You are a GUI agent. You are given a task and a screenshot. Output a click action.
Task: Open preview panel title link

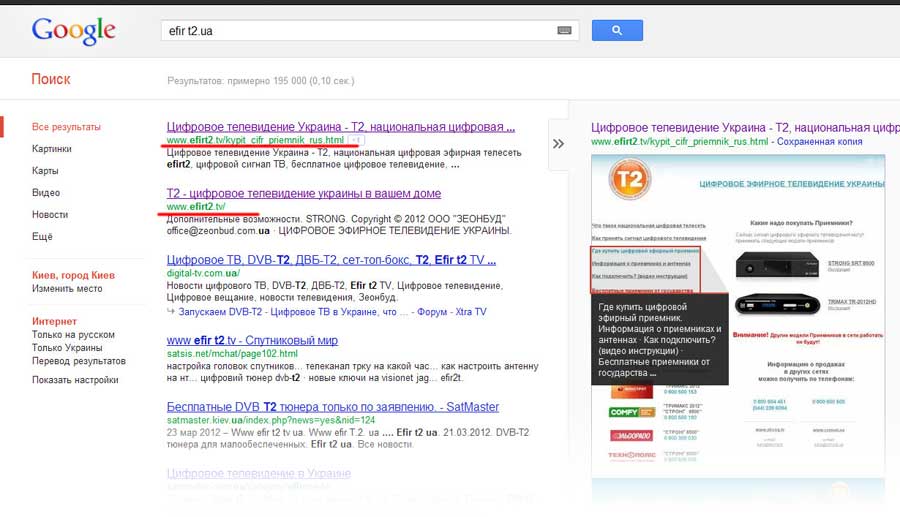pos(746,127)
